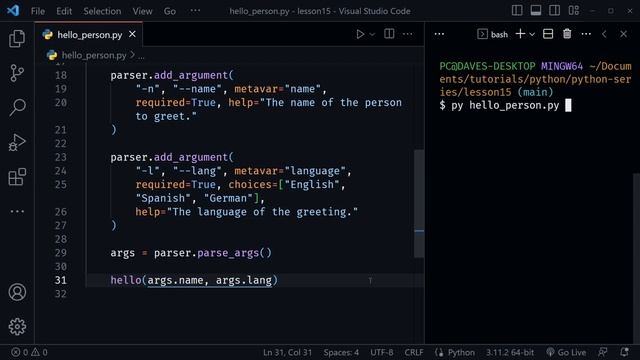Open breadcrumb symbol ellipsis
This screenshot has width=640, height=360.
click(141, 56)
